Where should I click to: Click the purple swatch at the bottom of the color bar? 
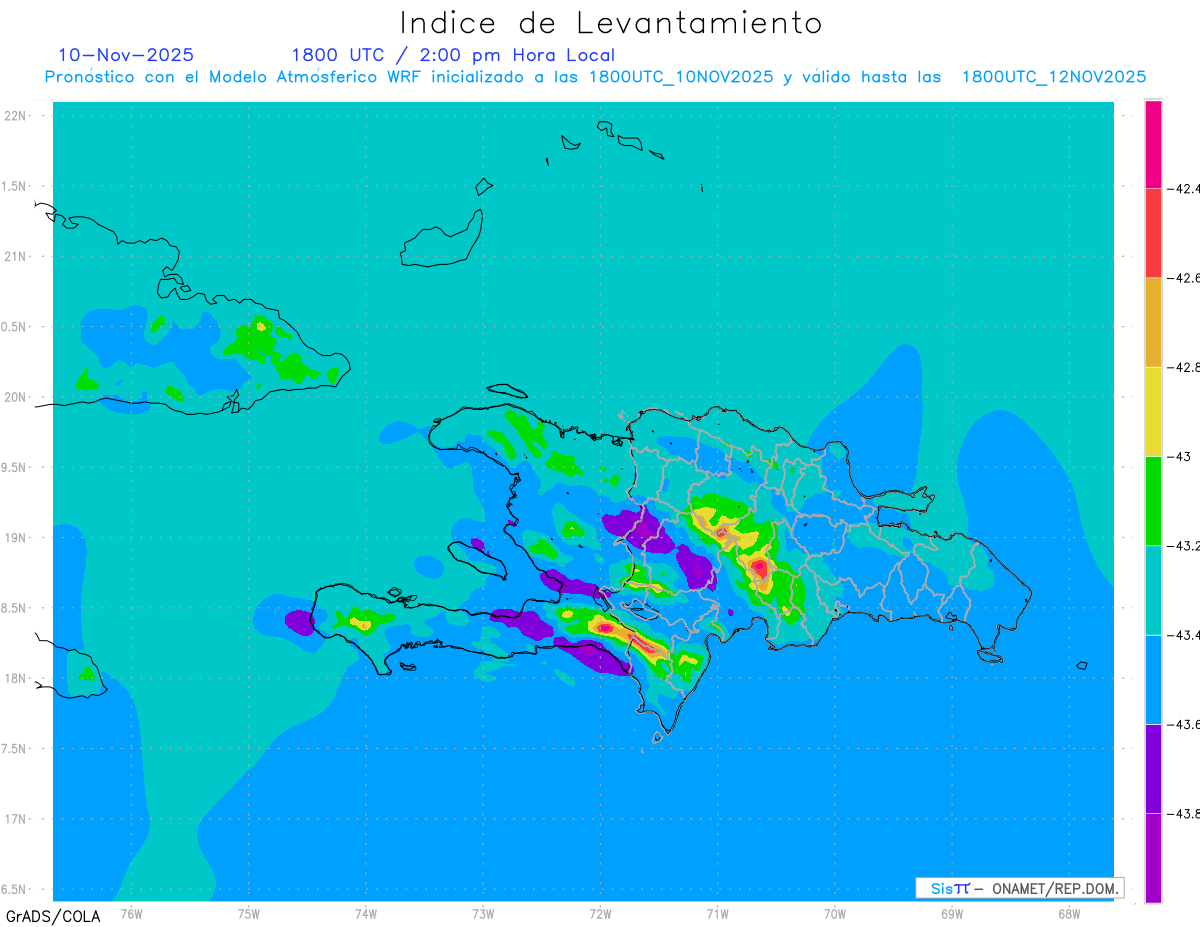(x=1153, y=858)
